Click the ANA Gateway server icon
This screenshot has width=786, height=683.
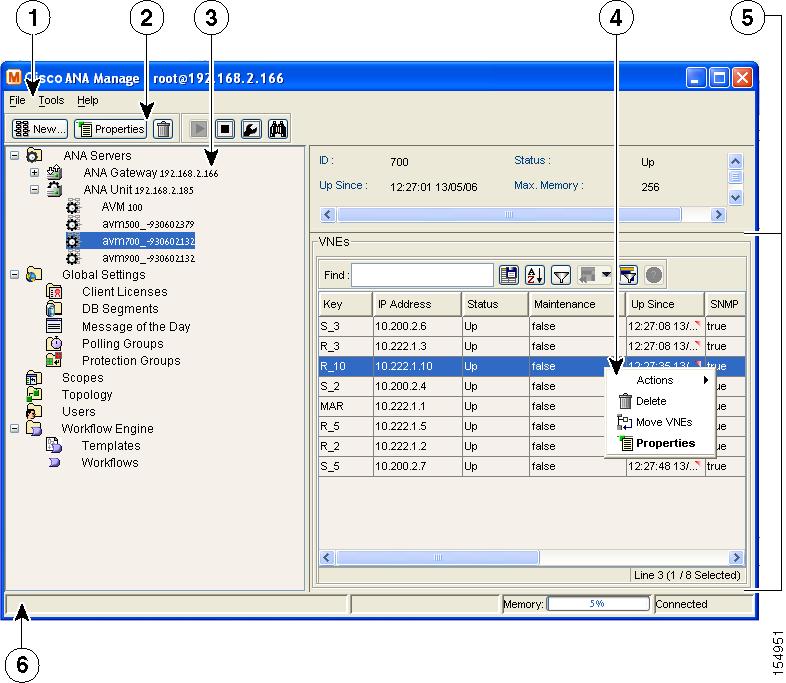(54, 172)
